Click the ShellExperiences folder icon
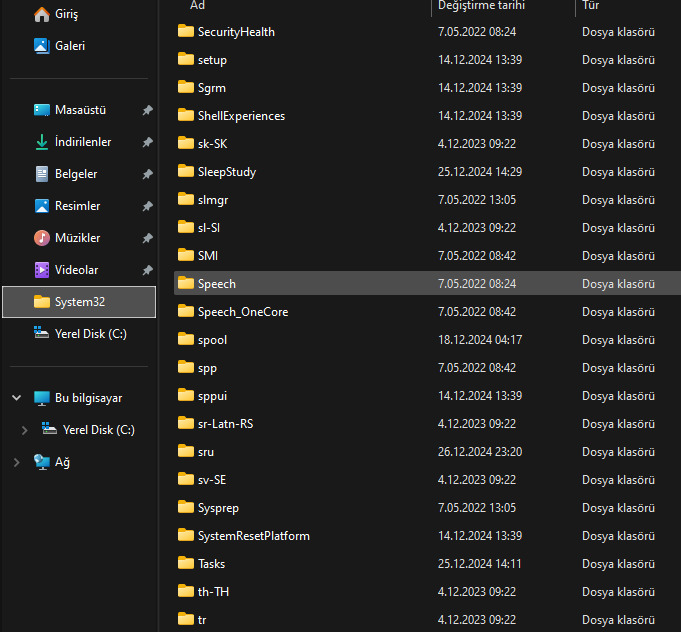 [186, 115]
